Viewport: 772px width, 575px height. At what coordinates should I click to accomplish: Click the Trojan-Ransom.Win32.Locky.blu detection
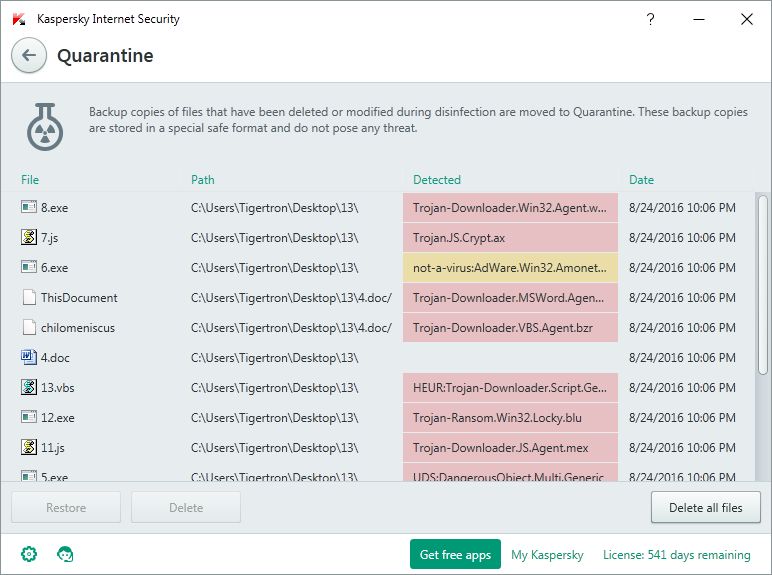tap(510, 418)
